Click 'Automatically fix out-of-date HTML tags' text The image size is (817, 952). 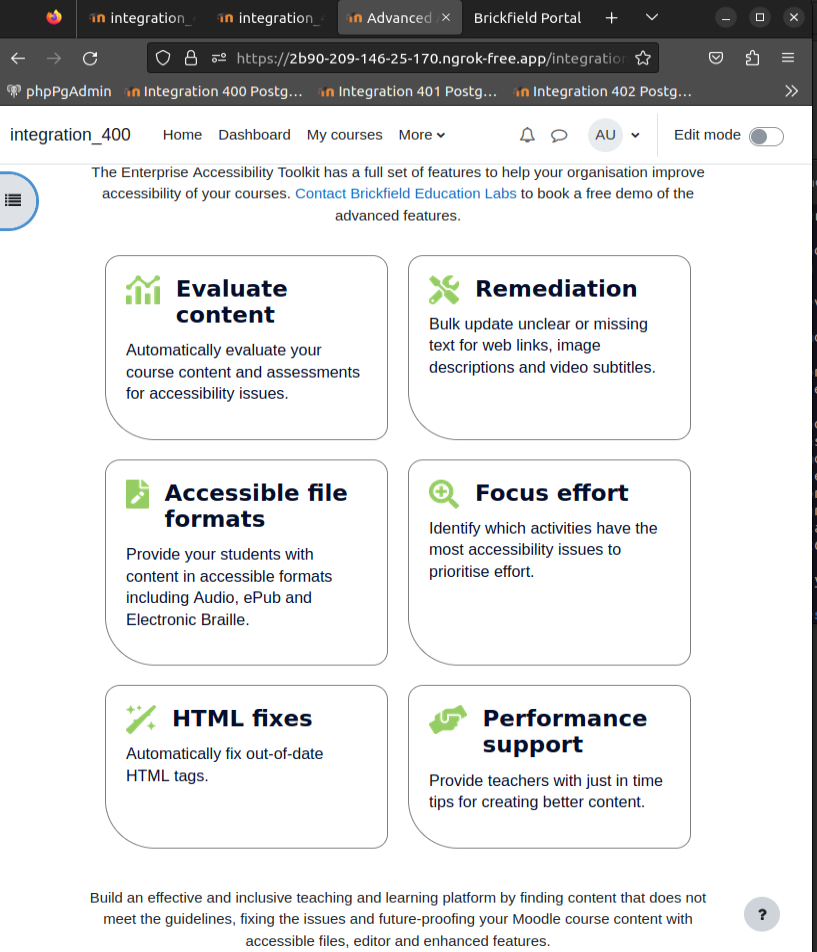click(x=225, y=764)
